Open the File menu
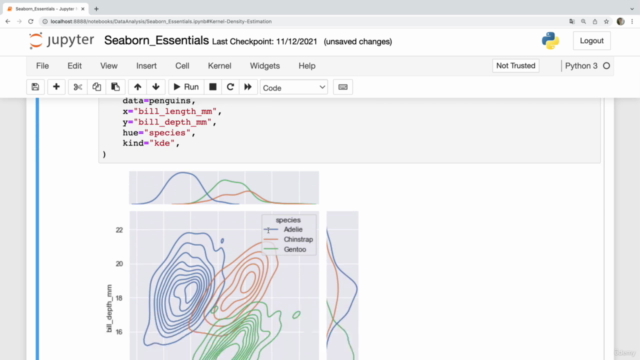 click(42, 66)
